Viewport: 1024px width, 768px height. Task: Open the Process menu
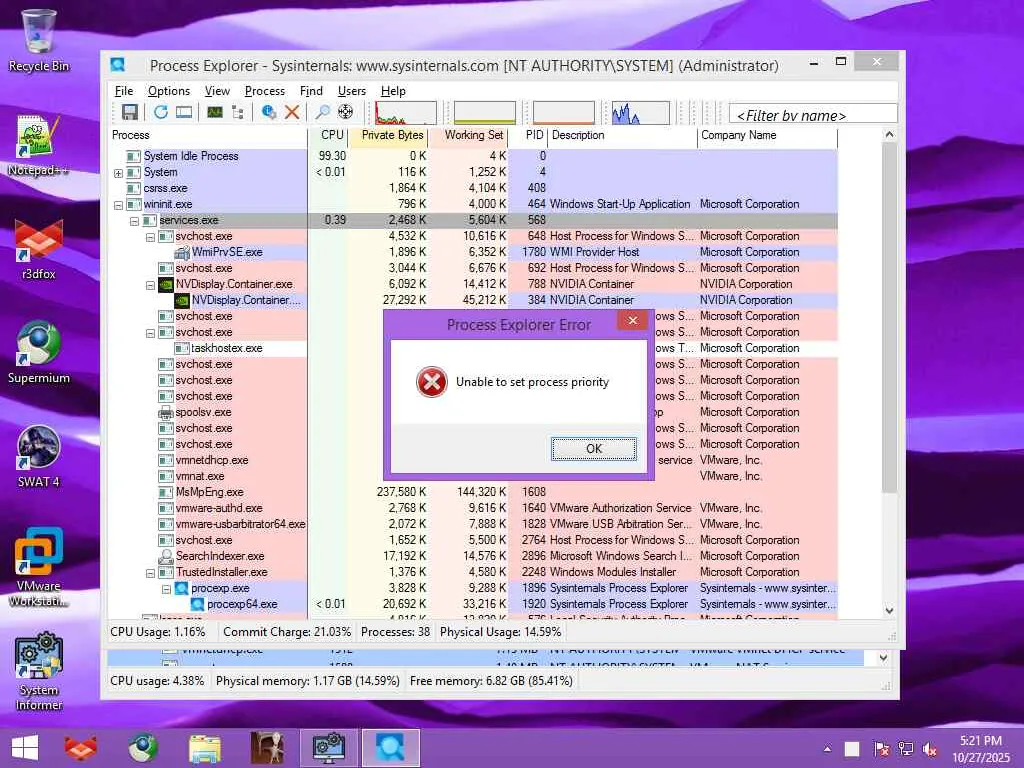264,91
